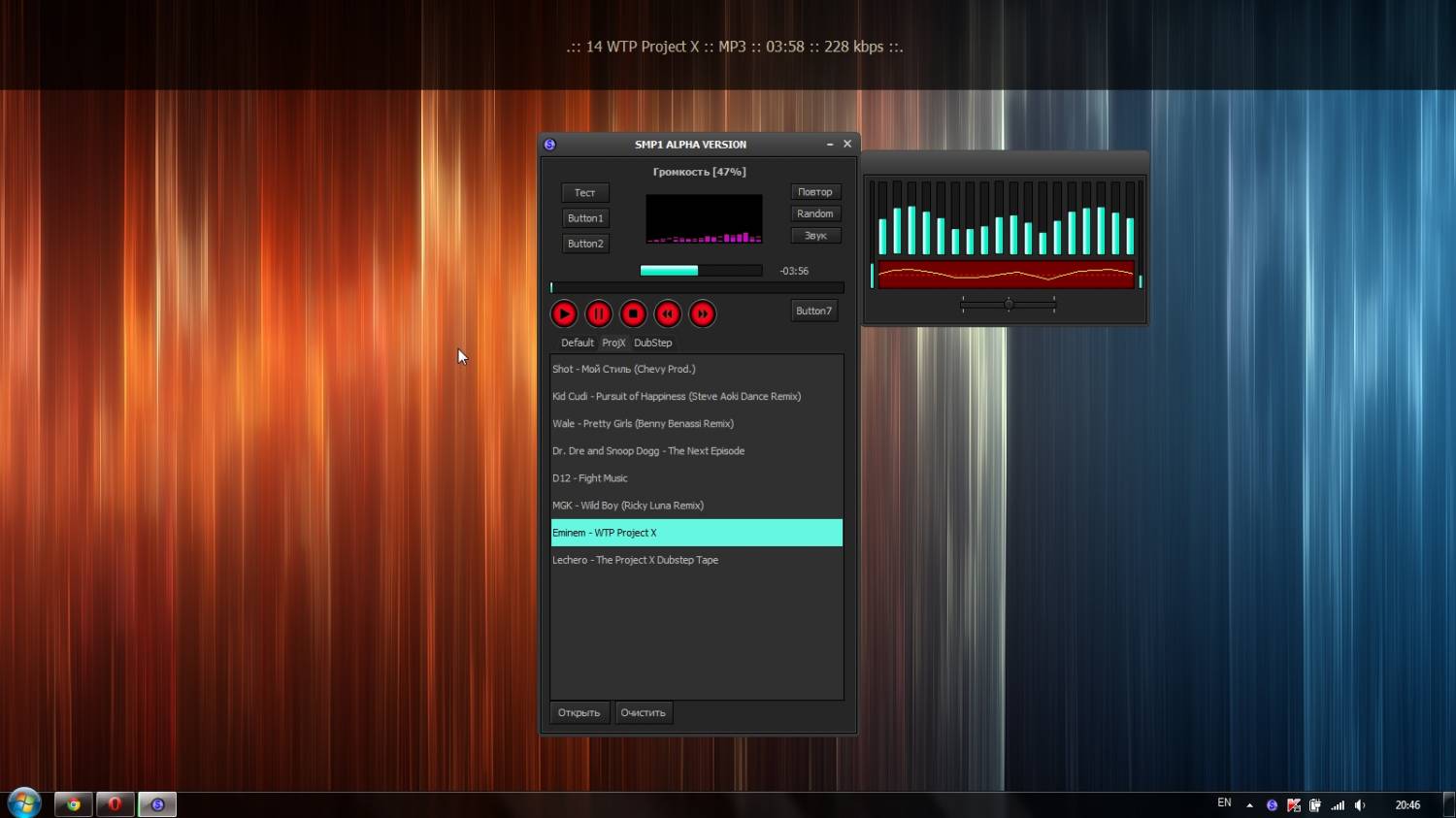1456x818 pixels.
Task: Switch to the Default playlist tab
Action: tap(578, 343)
